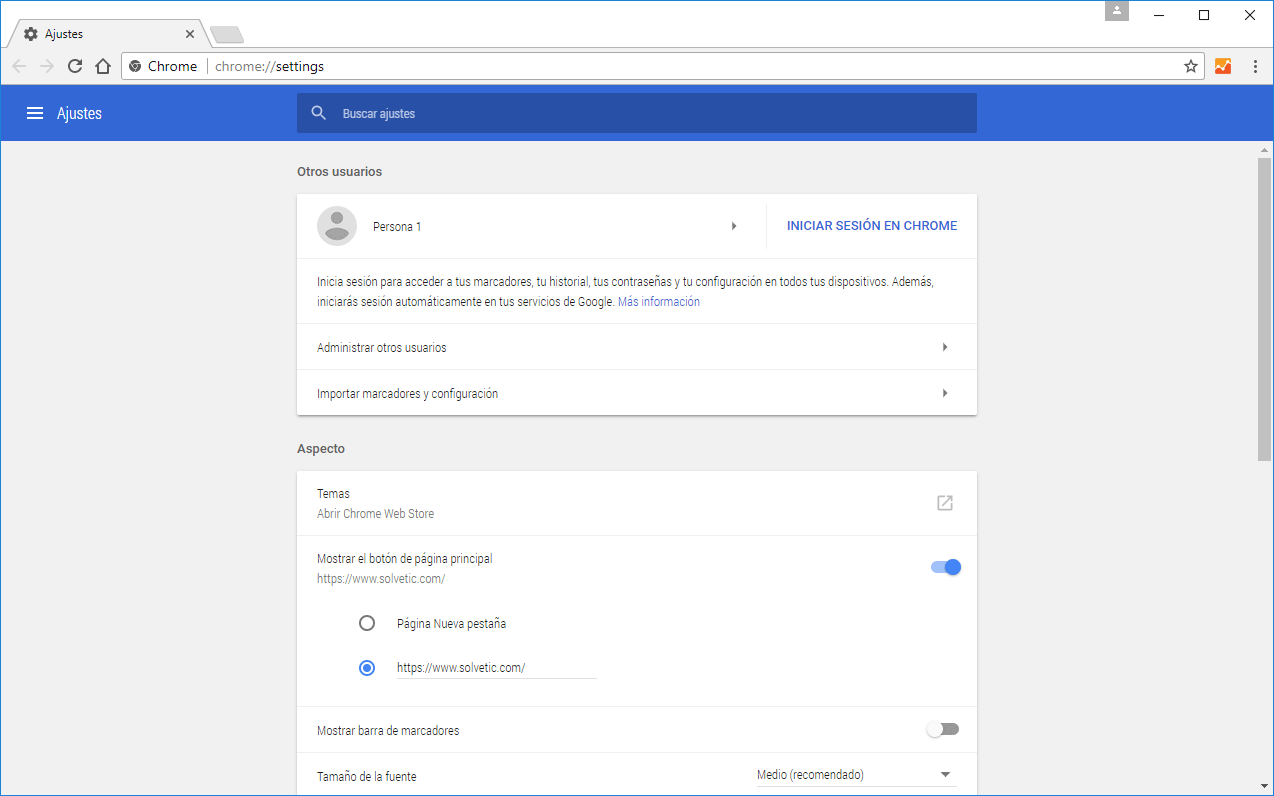Minimize the Chrome window
The height and width of the screenshot is (796, 1274).
click(x=1160, y=15)
